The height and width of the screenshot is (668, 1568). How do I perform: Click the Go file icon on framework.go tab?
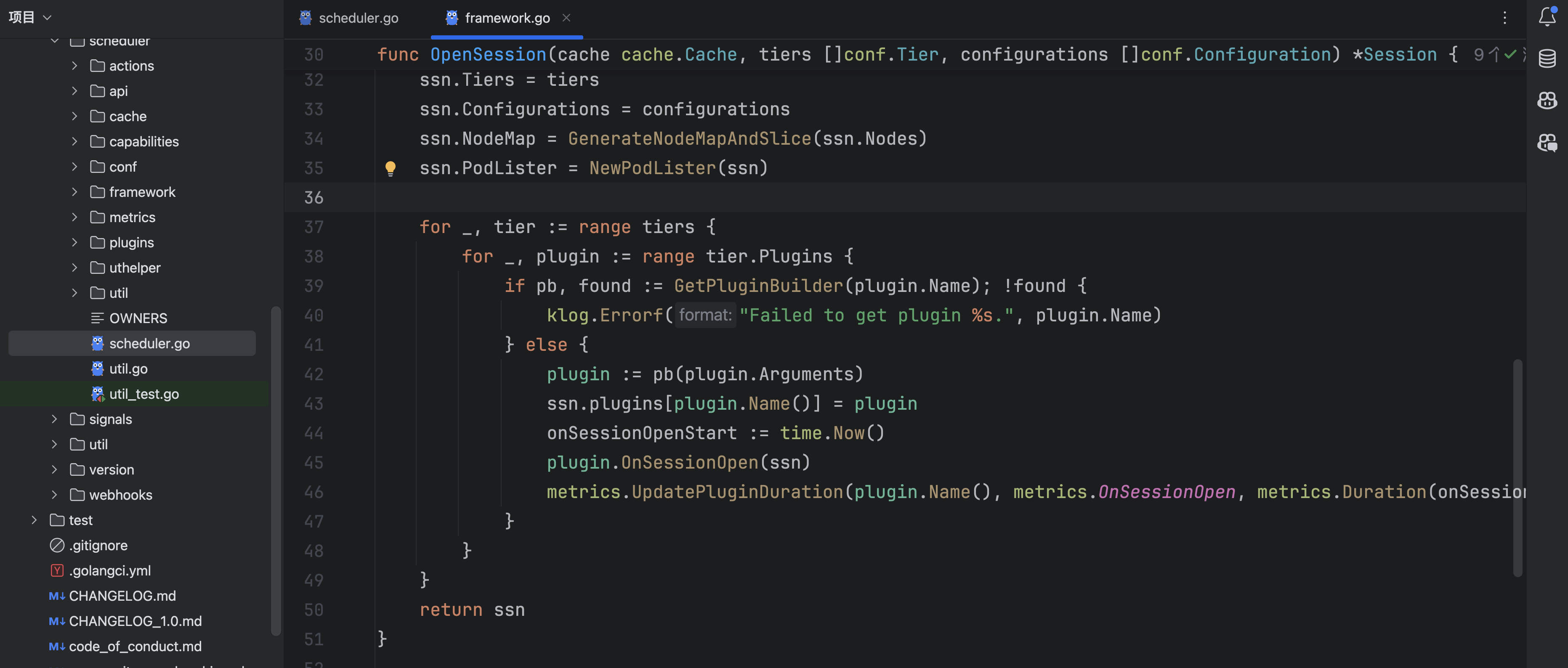tap(452, 18)
